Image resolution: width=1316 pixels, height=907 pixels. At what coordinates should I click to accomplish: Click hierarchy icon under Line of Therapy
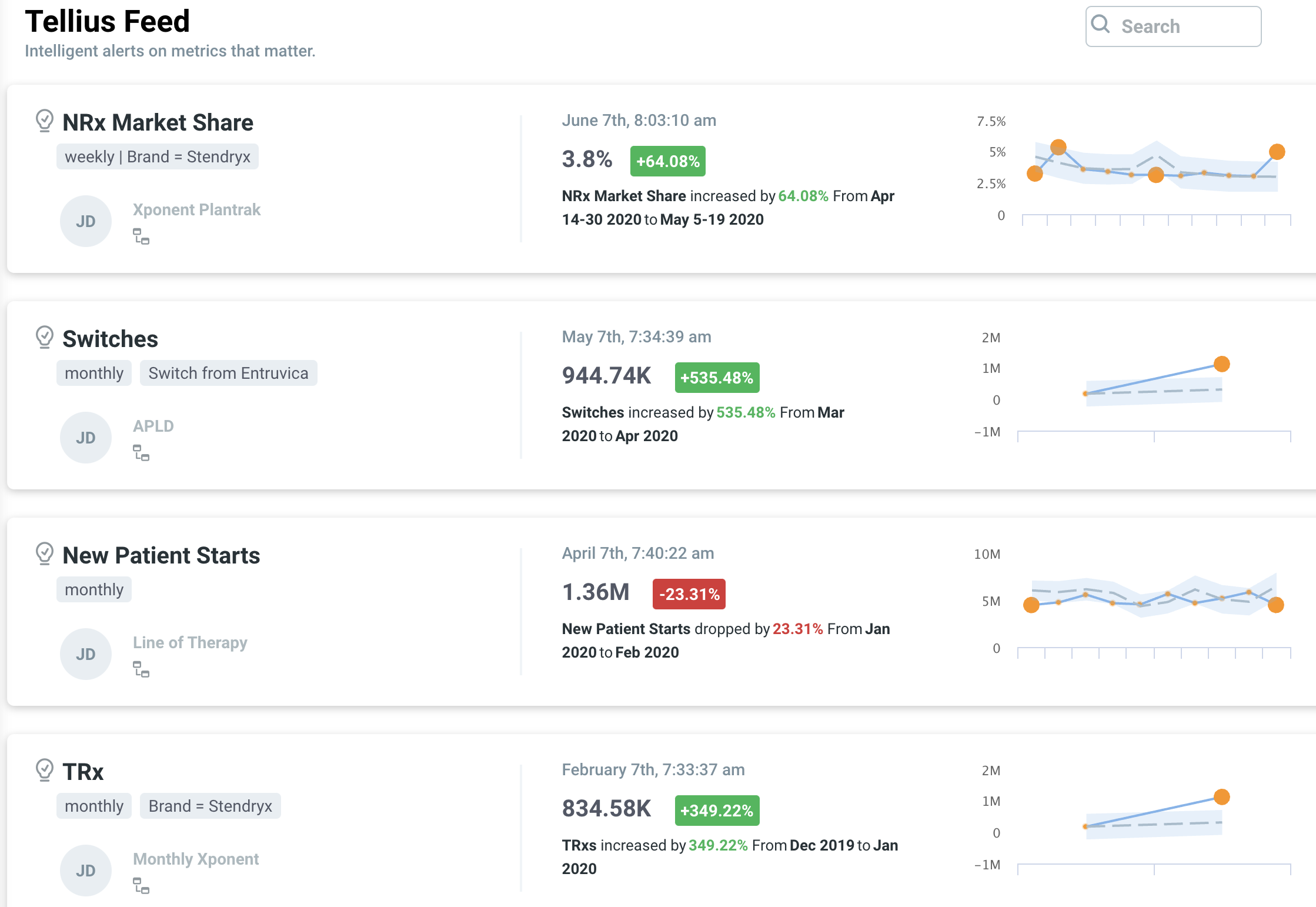pos(141,669)
